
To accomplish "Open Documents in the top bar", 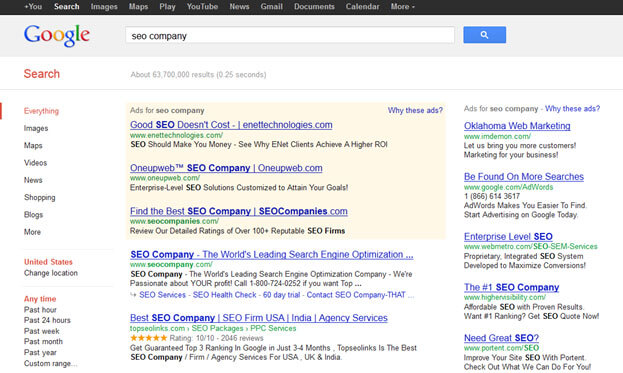I will pos(314,7).
